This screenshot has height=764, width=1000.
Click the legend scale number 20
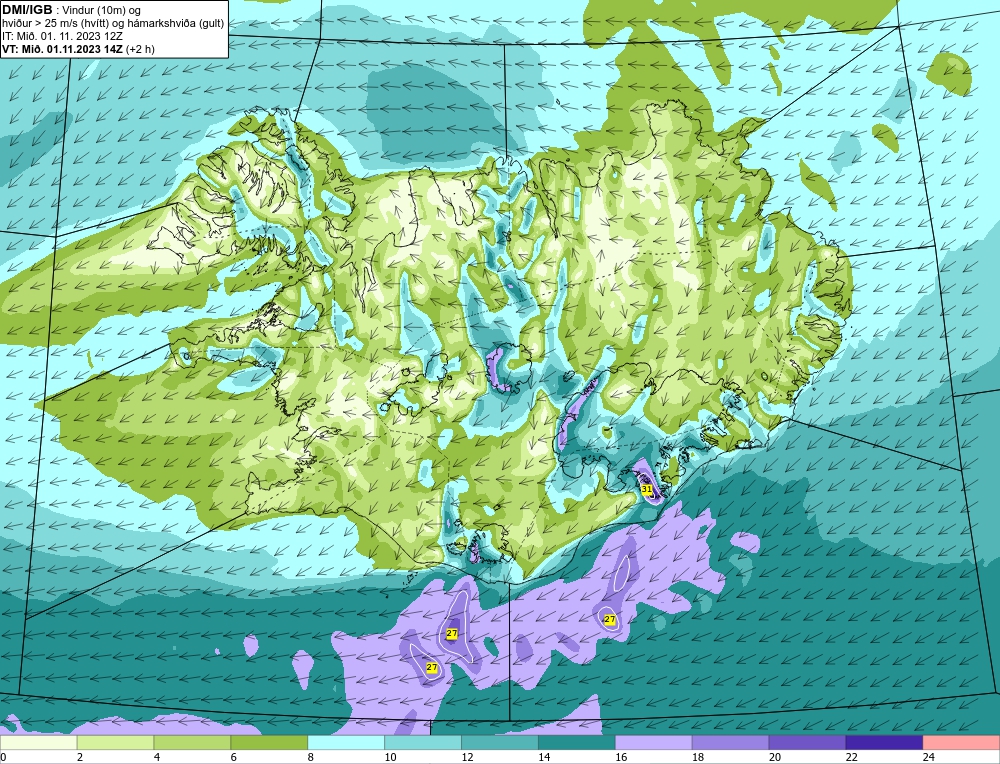(774, 757)
